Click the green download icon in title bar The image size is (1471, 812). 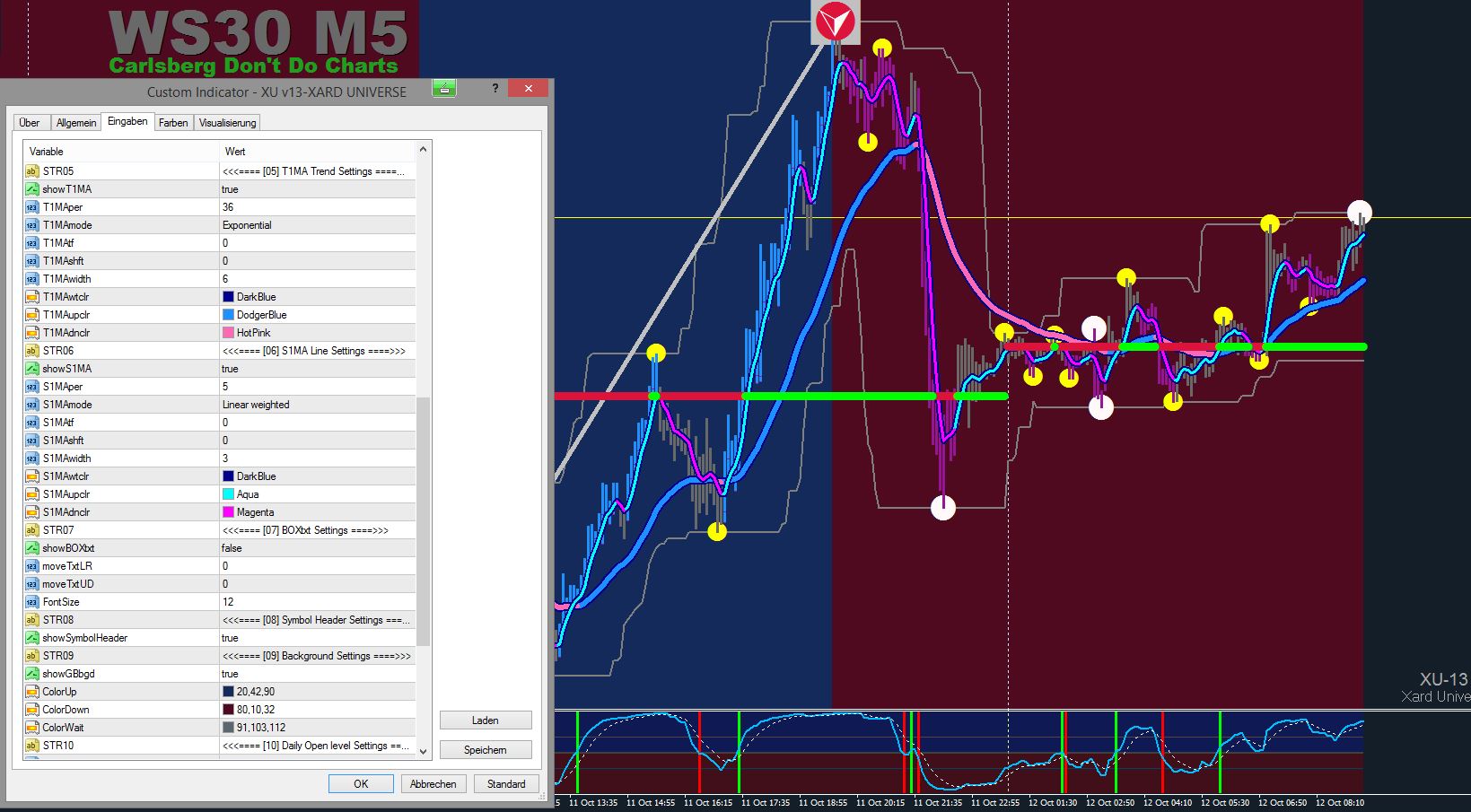click(x=444, y=88)
